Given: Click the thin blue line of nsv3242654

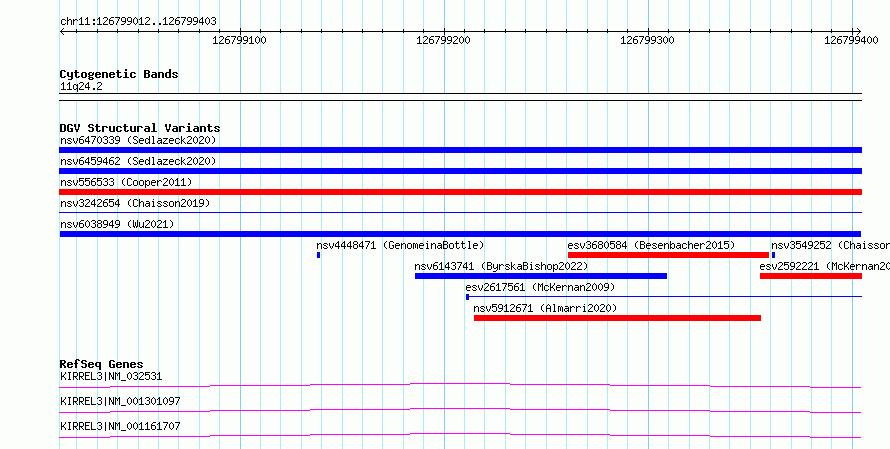Looking at the screenshot, I should (x=460, y=213).
